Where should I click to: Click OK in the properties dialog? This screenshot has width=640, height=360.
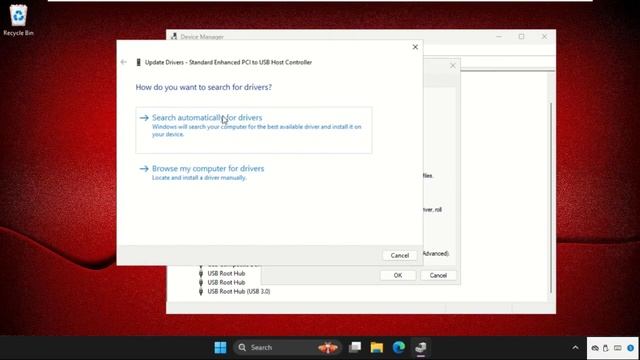(x=398, y=276)
